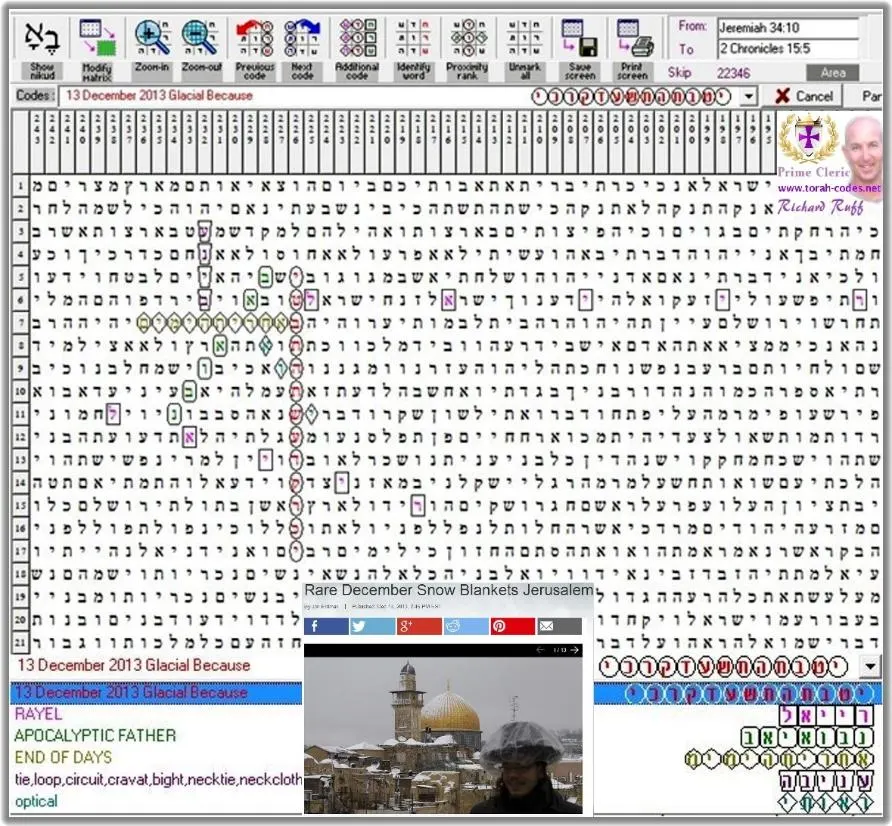Open the Modify matrix tool
The height and width of the screenshot is (826, 892).
97,38
